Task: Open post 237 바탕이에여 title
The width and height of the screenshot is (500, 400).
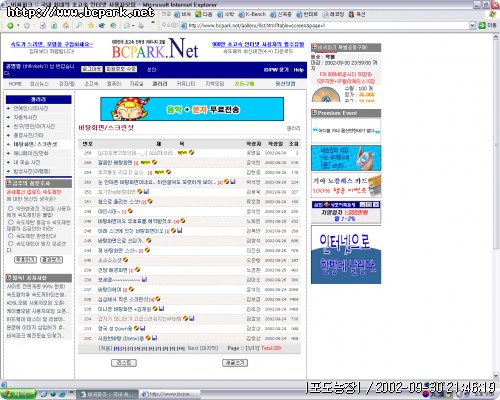Action: click(x=110, y=289)
